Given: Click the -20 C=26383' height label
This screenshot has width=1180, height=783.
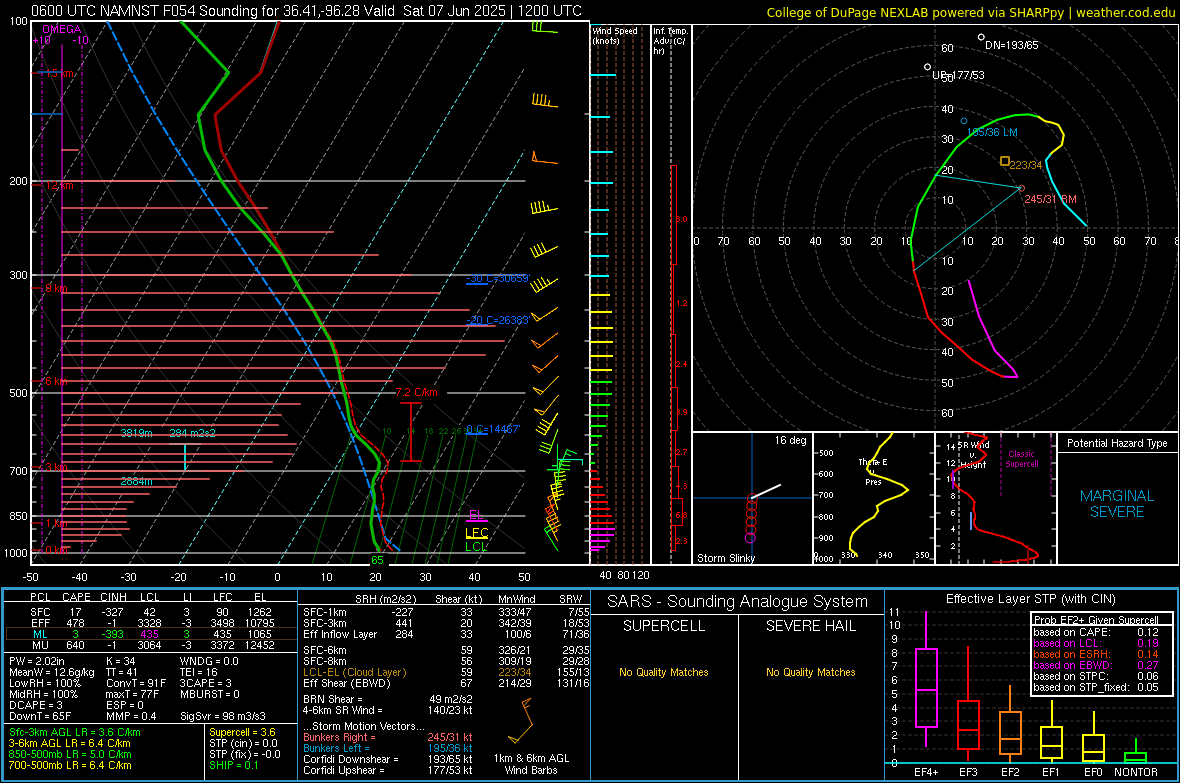Looking at the screenshot, I should (498, 320).
